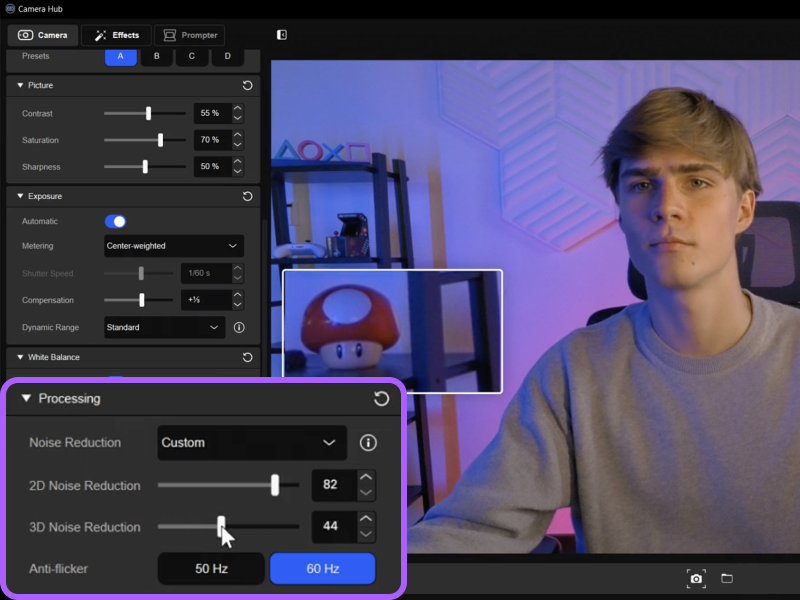Adjust the Sharpness slider
The width and height of the screenshot is (800, 600).
point(145,166)
